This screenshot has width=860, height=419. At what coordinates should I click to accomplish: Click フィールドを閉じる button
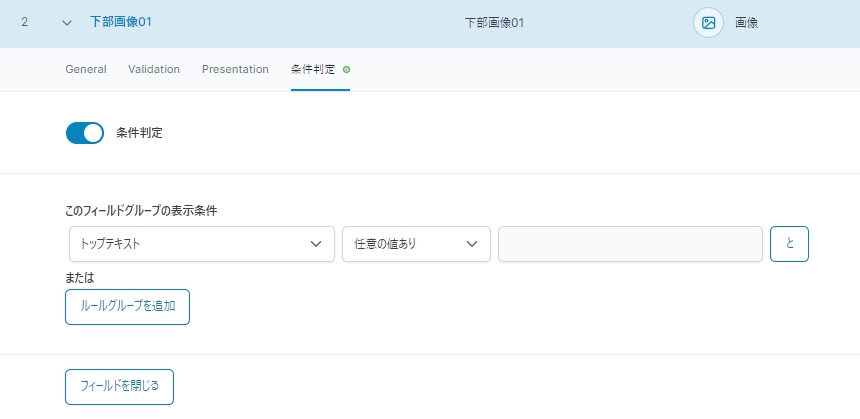pyautogui.click(x=120, y=387)
